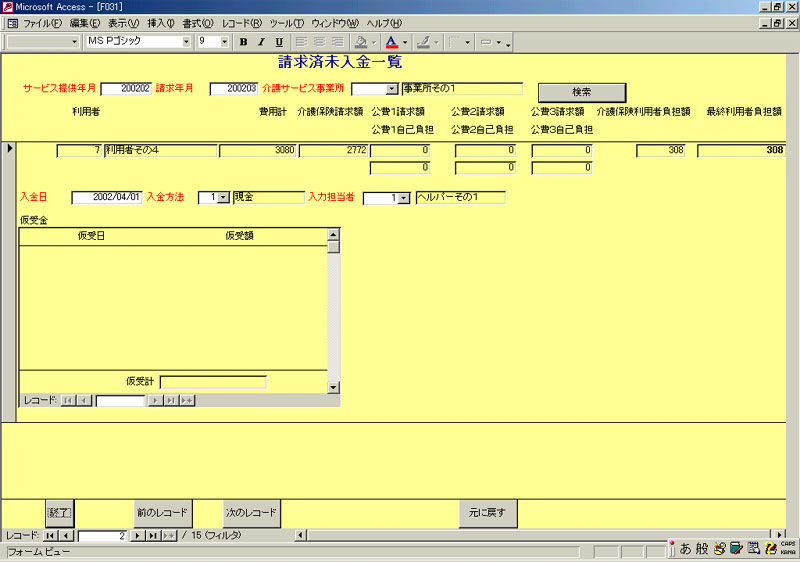
Task: Align text left
Action: point(302,42)
